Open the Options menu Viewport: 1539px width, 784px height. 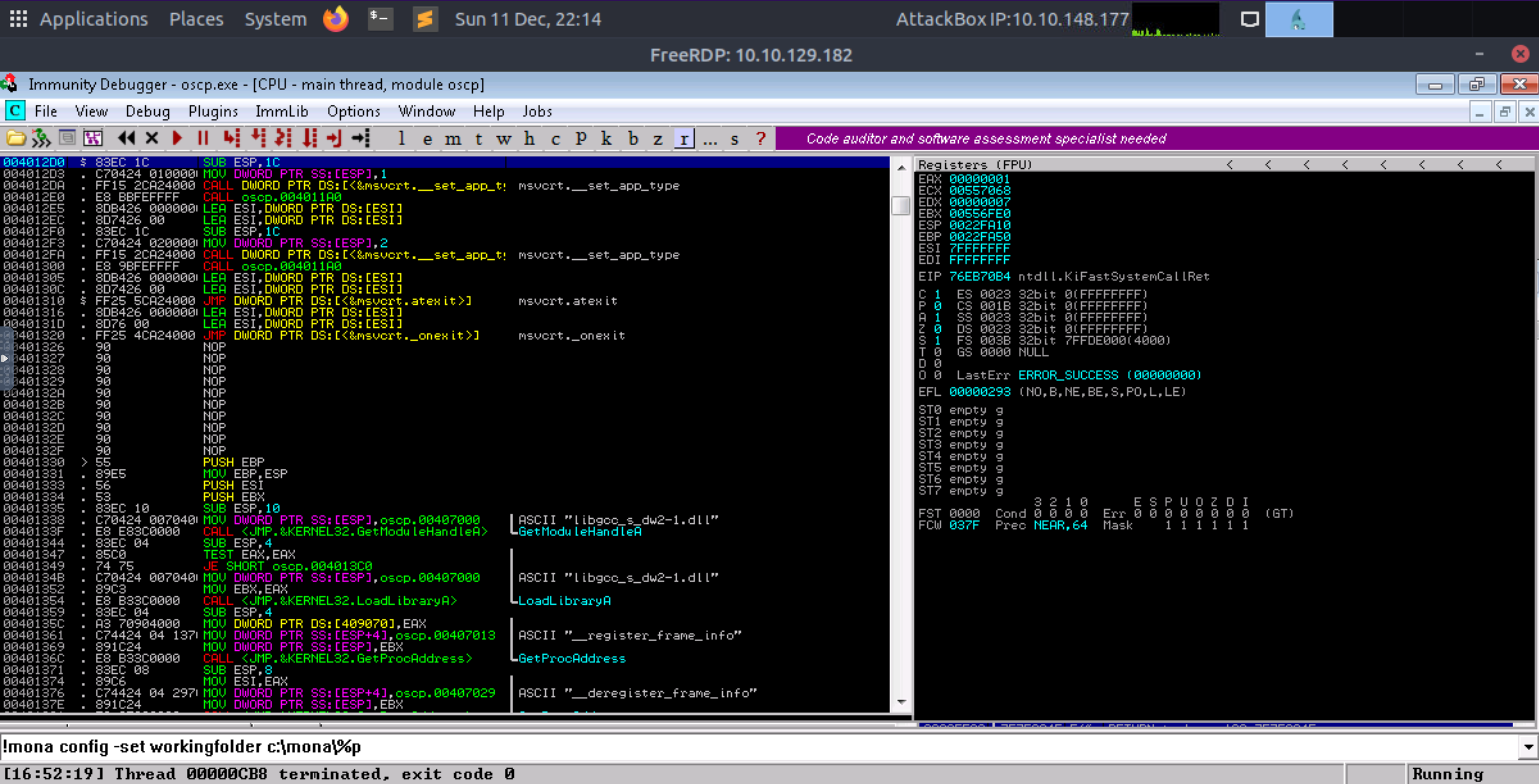pos(353,111)
